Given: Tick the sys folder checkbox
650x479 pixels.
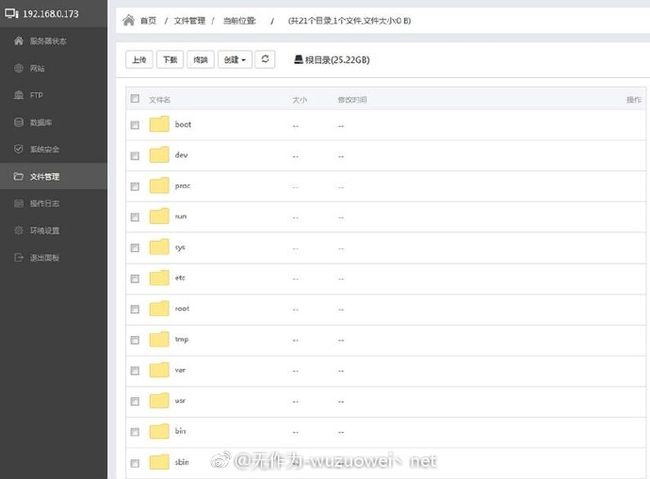Looking at the screenshot, I should (x=135, y=248).
